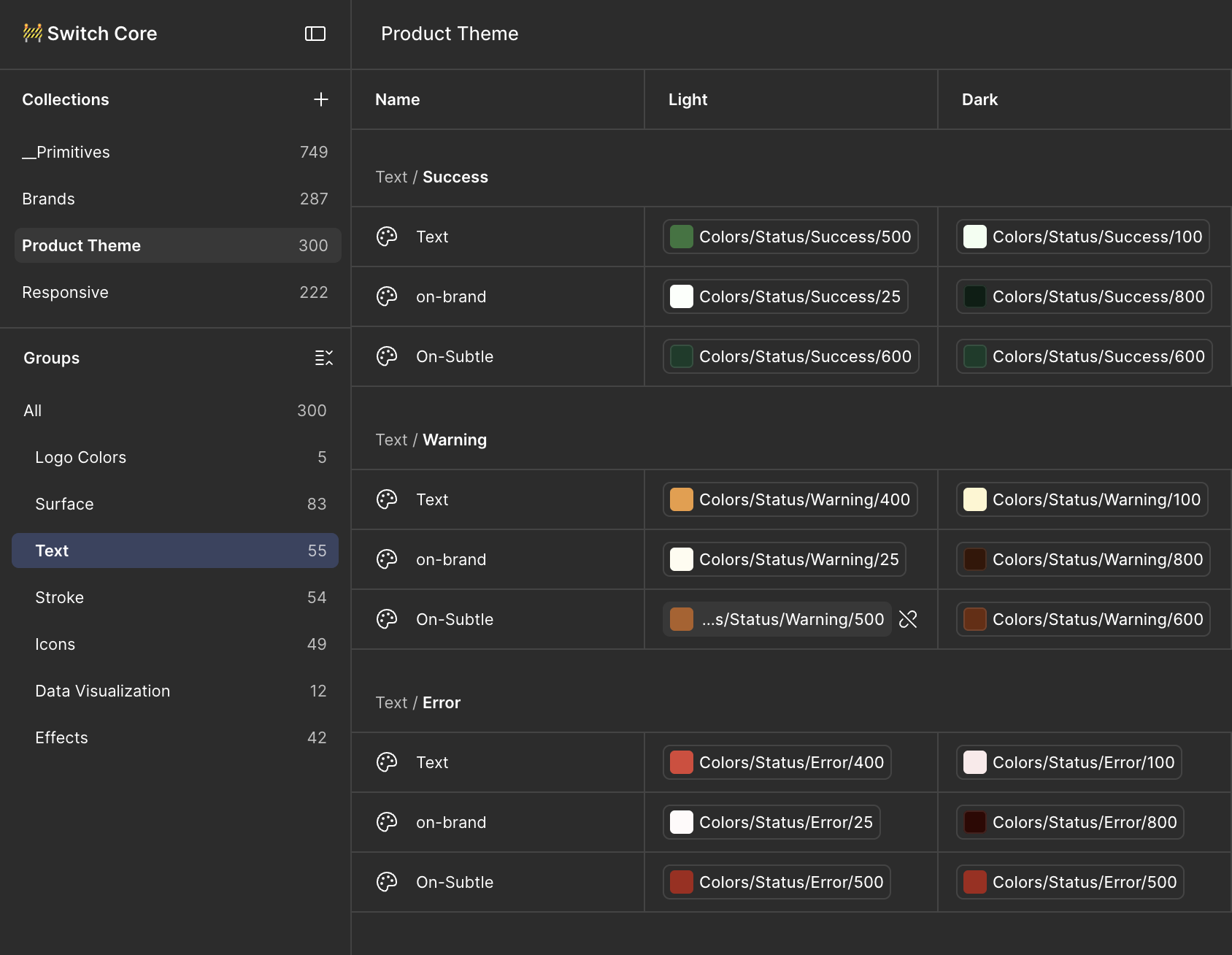Open Colors/Status/Success/800 dark value
The image size is (1232, 955).
(x=1084, y=296)
